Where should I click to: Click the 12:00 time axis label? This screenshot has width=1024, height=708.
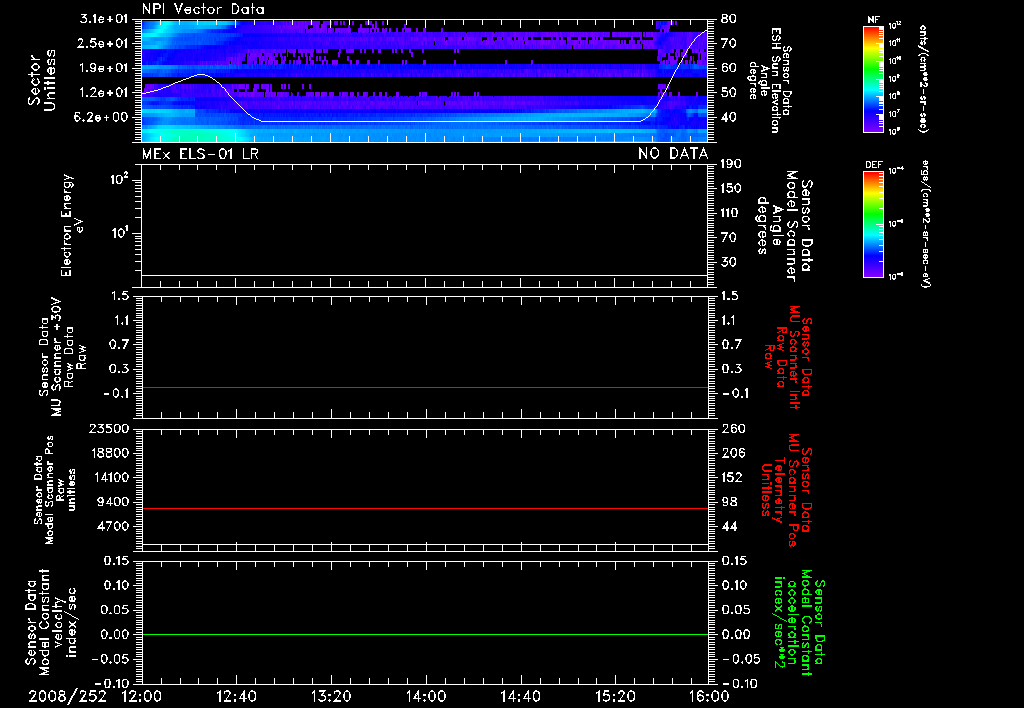coord(142,696)
